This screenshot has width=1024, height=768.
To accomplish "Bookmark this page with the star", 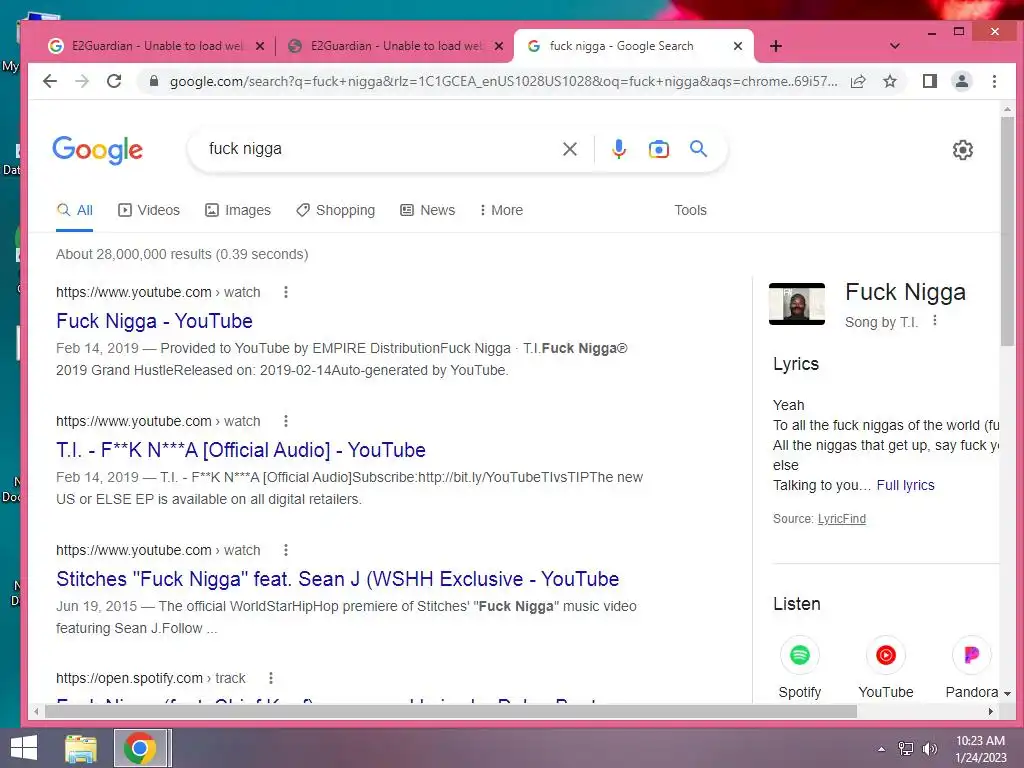I will point(889,81).
